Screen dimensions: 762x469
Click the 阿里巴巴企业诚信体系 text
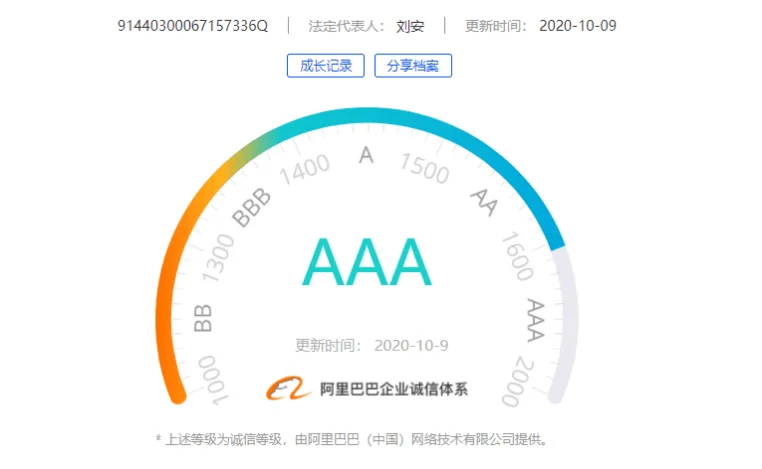394,389
